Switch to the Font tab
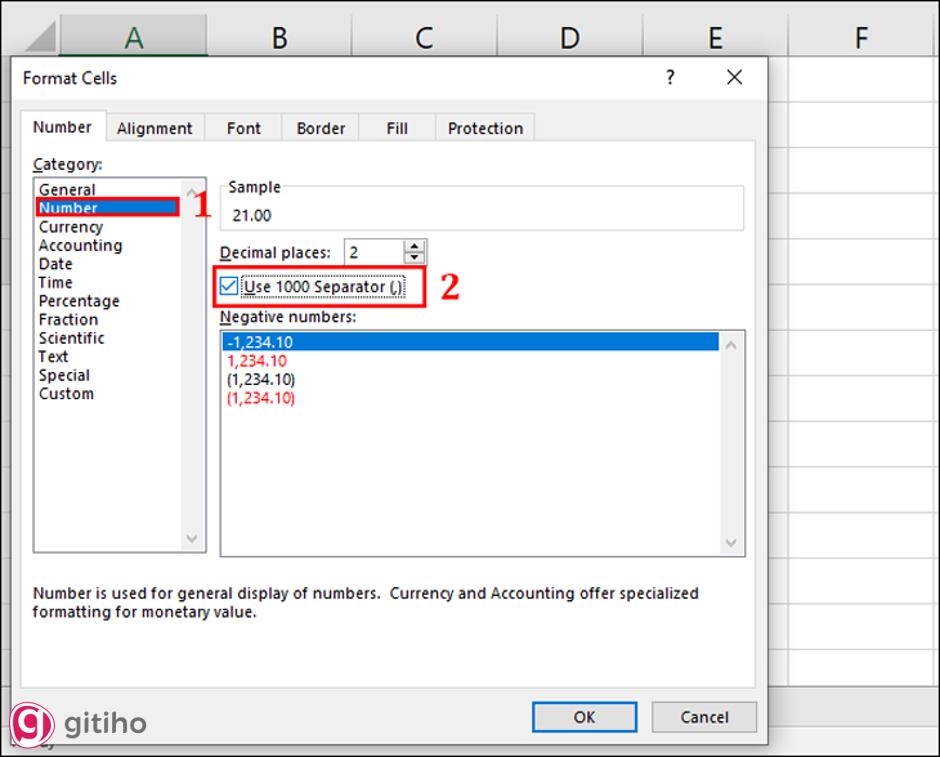940x757 pixels. coord(243,128)
